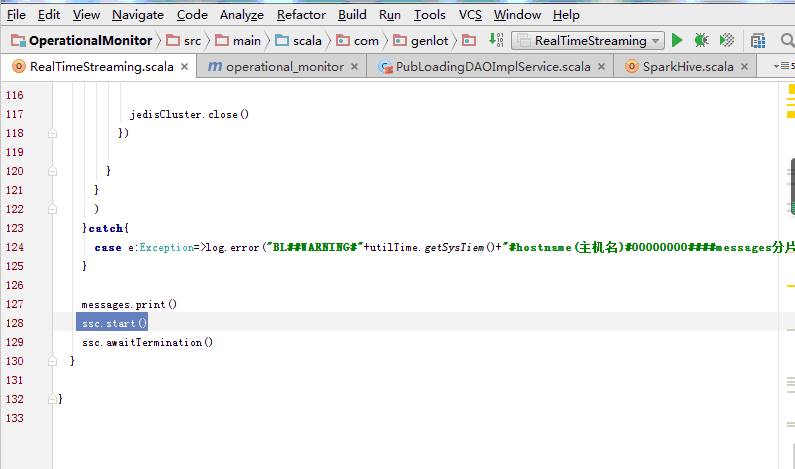This screenshot has width=795, height=469.
Task: Set breakpoint in gutter at line 127
Action: (40, 304)
